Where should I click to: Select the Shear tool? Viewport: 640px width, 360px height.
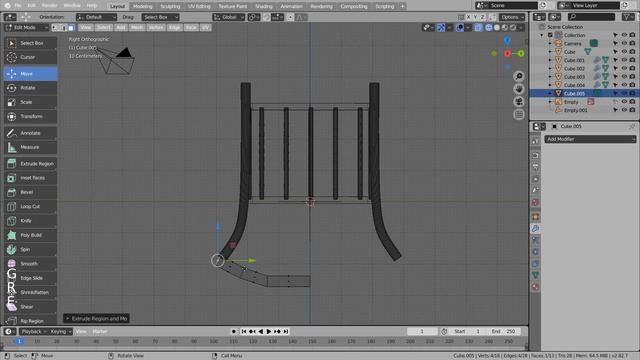[30, 307]
